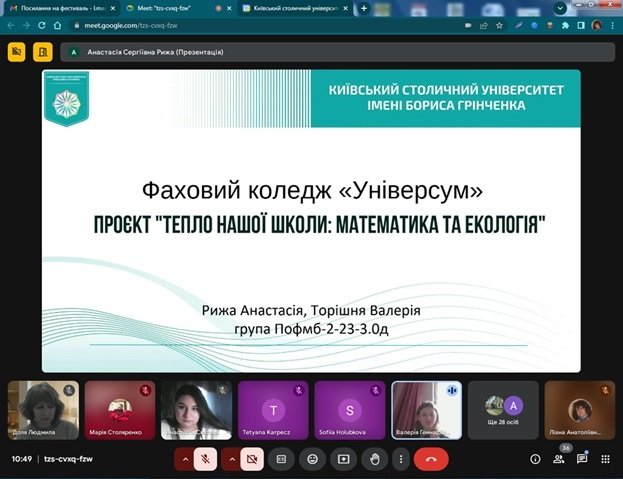The width and height of the screenshot is (623, 479).
Task: Click the present screen icon
Action: [x=344, y=459]
